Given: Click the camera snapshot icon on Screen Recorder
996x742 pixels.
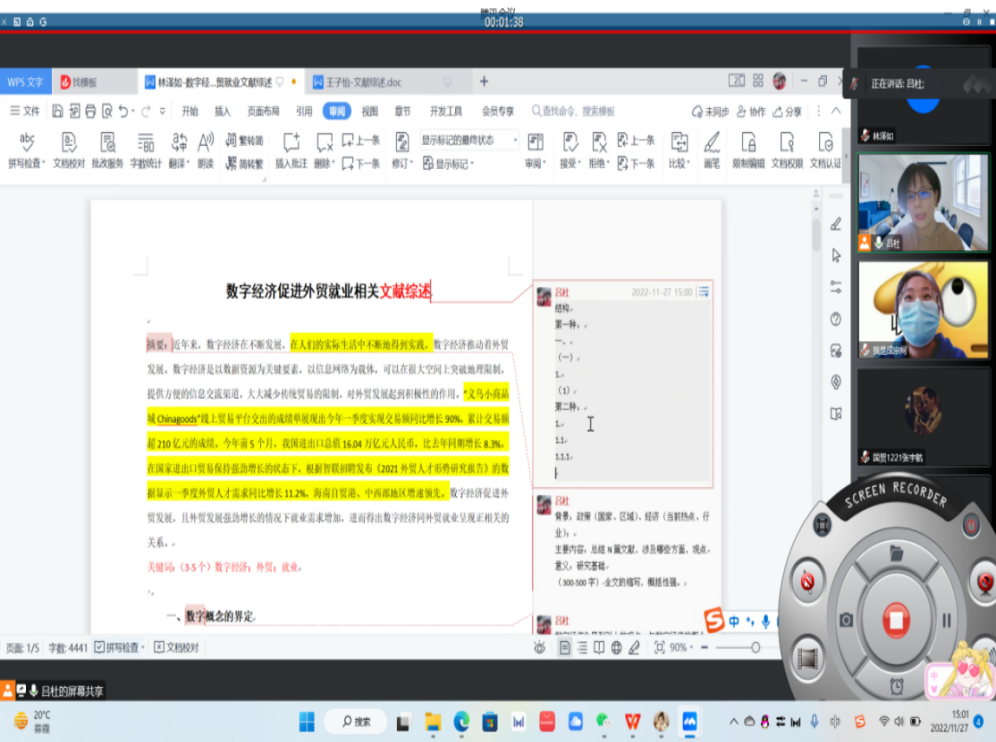Looking at the screenshot, I should [846, 620].
